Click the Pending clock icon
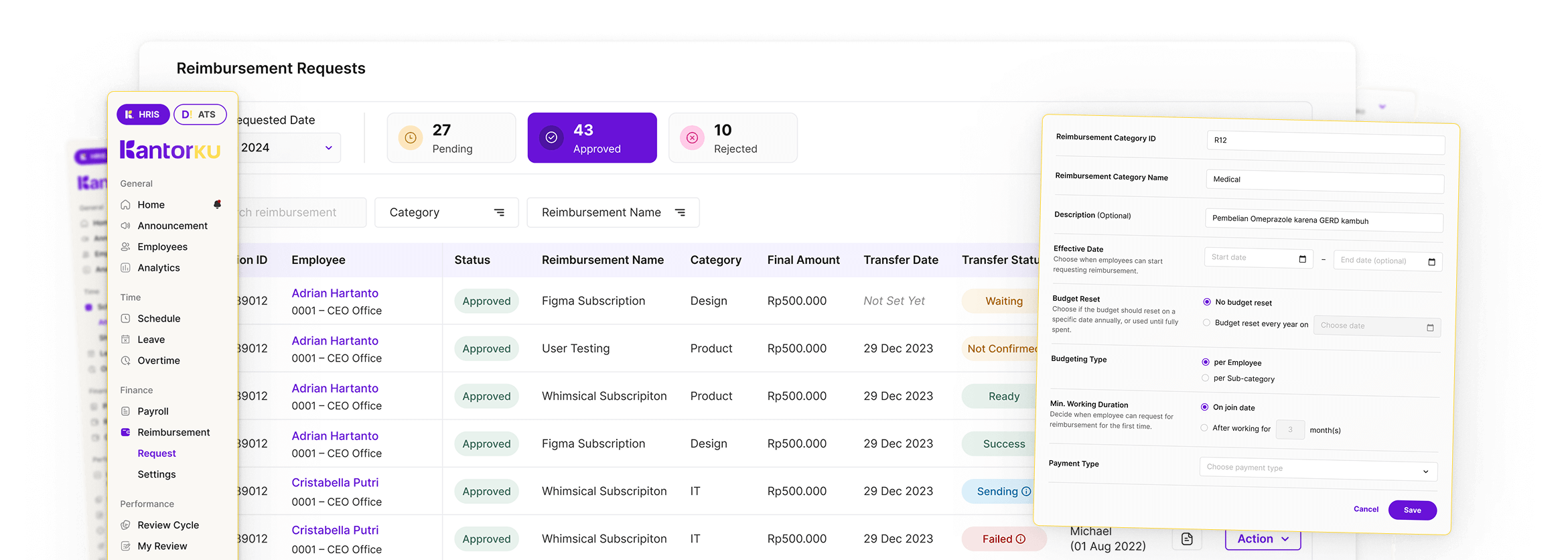The width and height of the screenshot is (1568, 560). pyautogui.click(x=411, y=138)
